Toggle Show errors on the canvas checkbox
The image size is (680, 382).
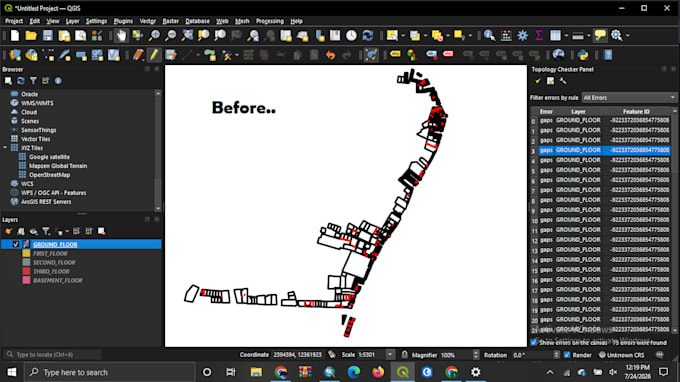[x=534, y=343]
